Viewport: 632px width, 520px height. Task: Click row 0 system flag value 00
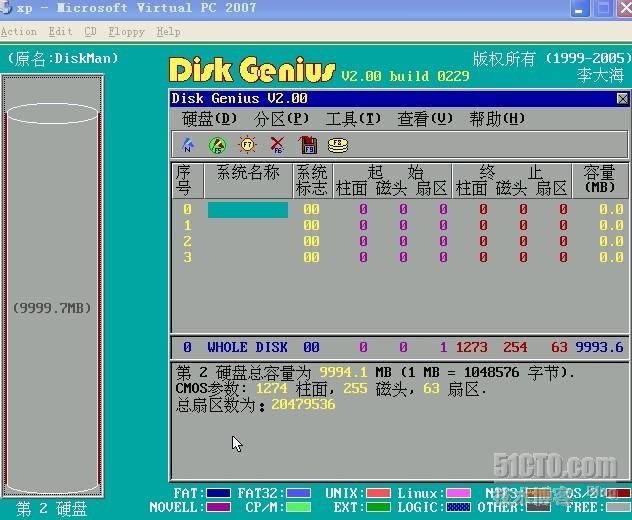tap(311, 209)
